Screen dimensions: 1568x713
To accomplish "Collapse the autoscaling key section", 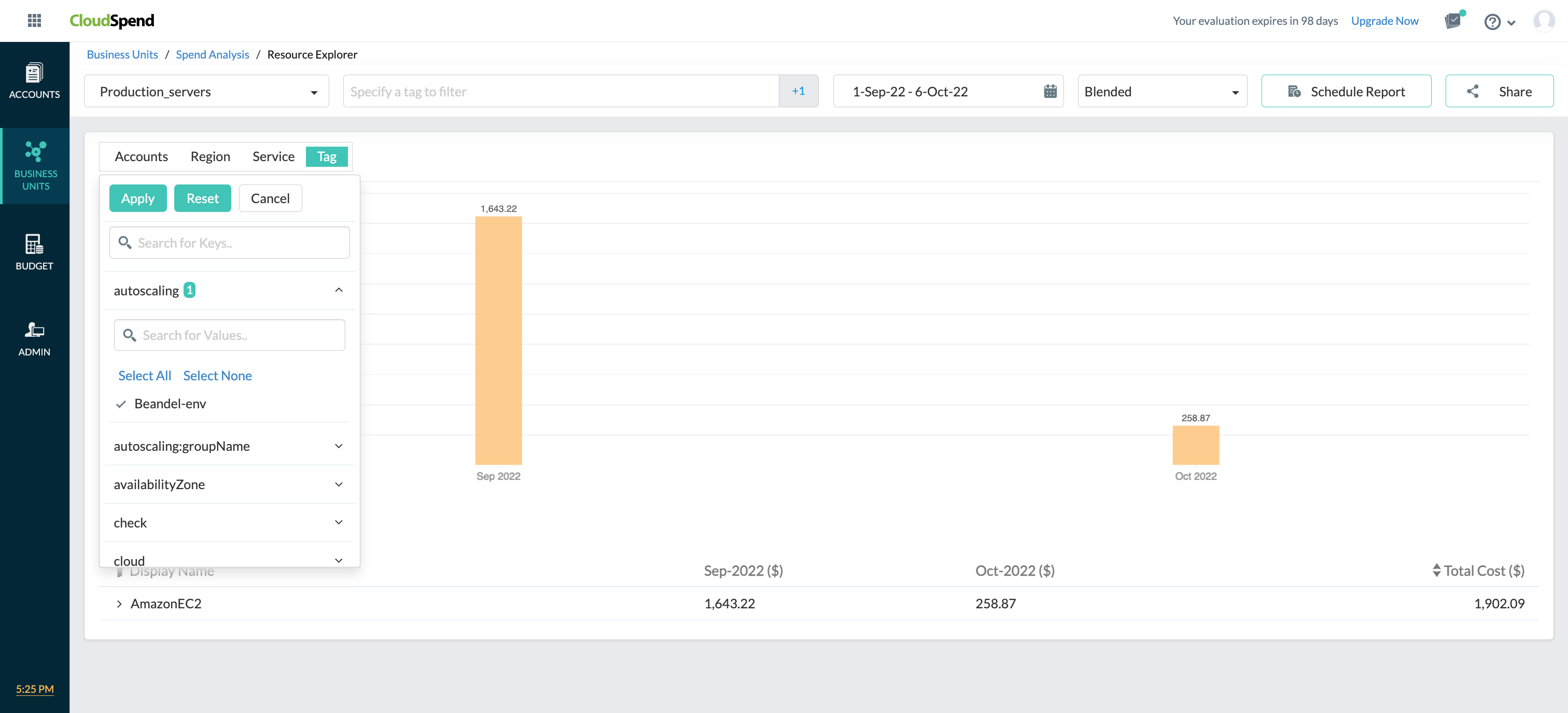I will point(339,290).
